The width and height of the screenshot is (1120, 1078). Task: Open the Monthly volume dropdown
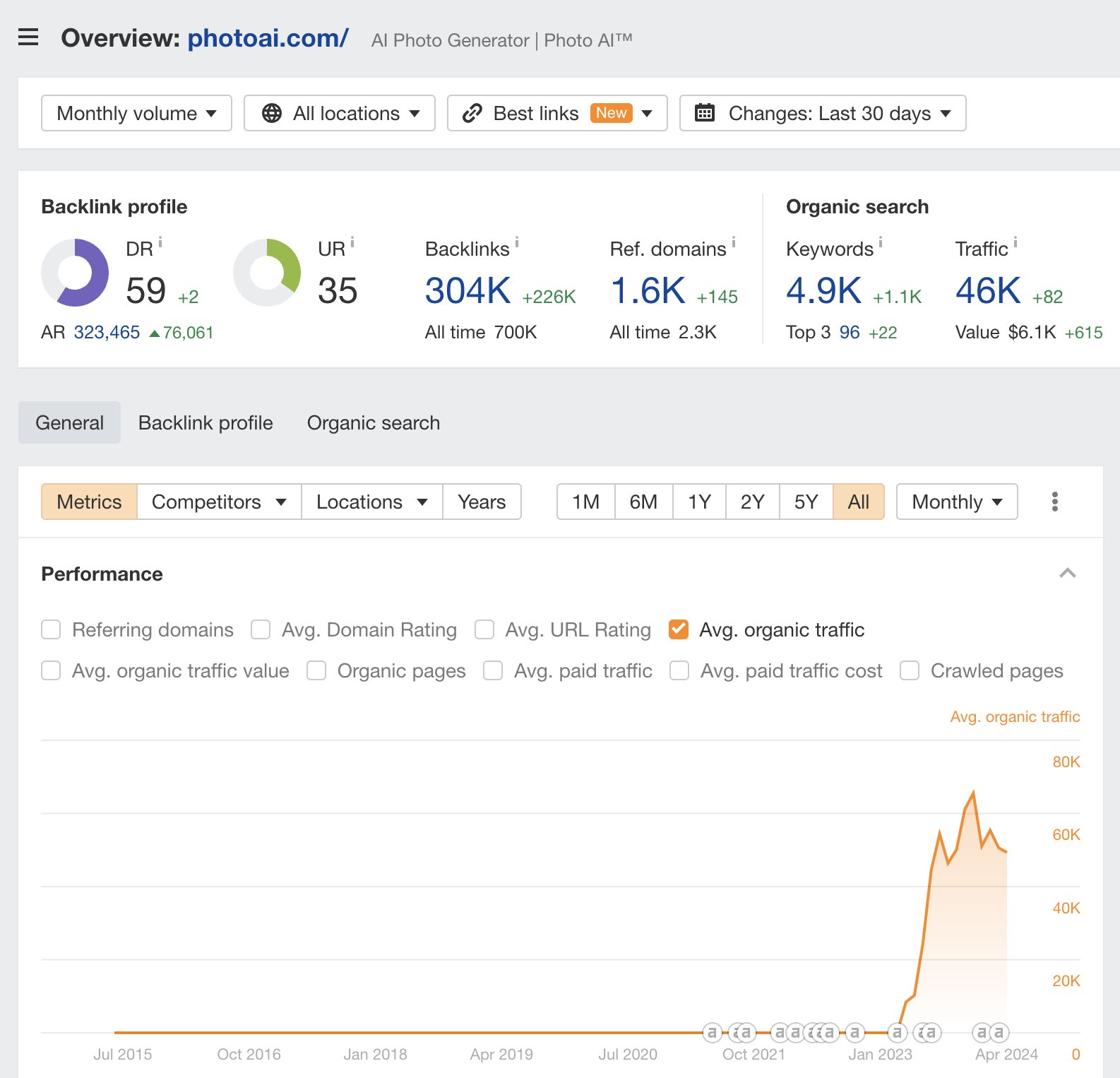point(136,113)
